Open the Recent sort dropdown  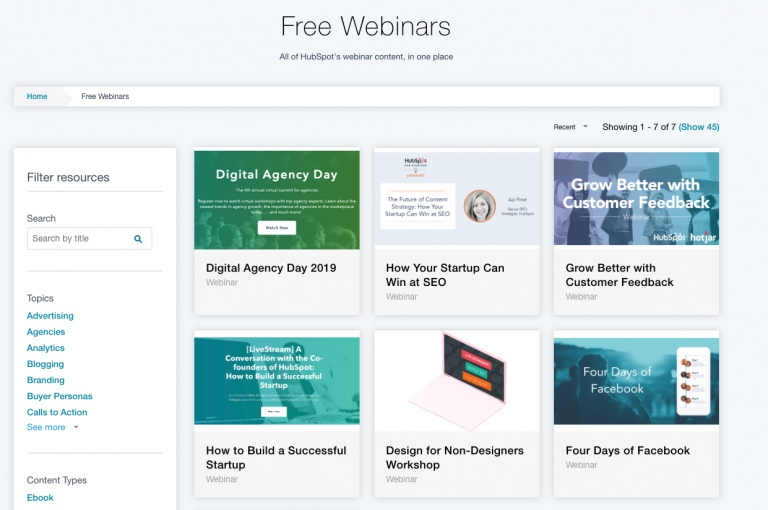tap(570, 127)
